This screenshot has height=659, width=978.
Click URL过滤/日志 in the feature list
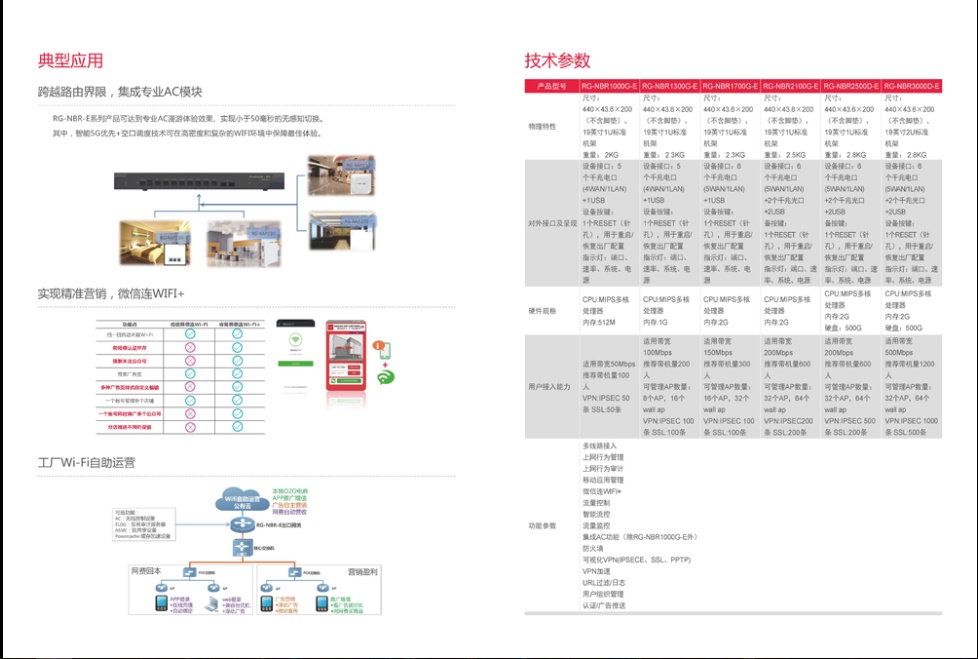[x=604, y=582]
